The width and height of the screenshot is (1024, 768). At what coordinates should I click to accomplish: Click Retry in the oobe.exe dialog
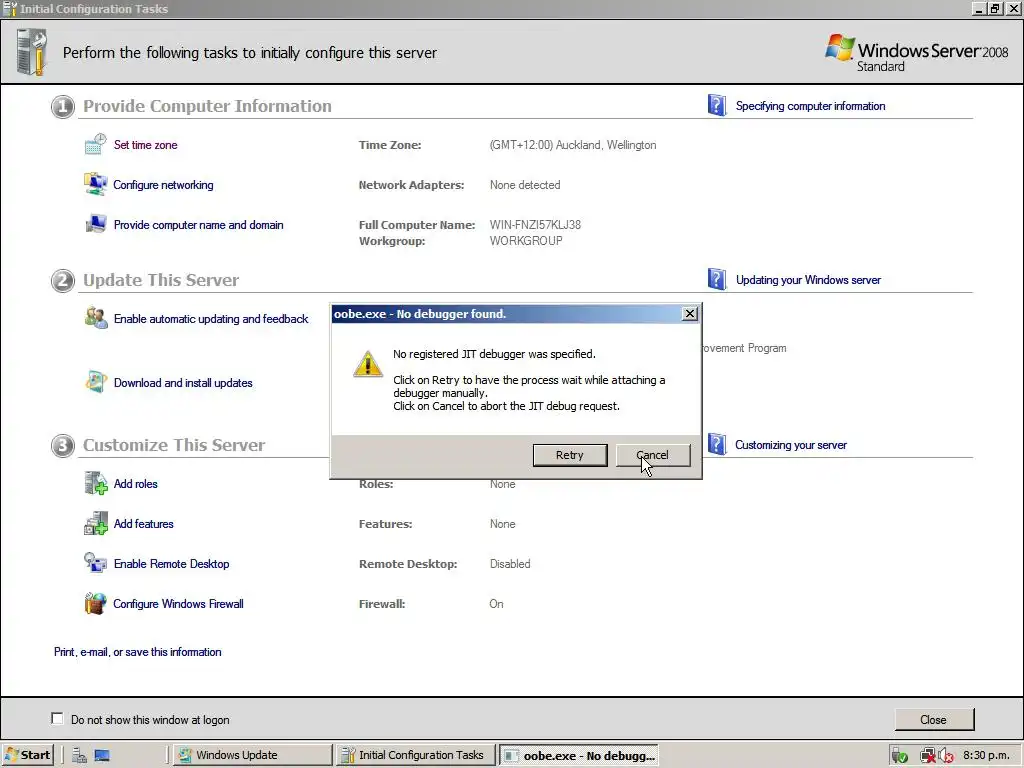coord(569,455)
